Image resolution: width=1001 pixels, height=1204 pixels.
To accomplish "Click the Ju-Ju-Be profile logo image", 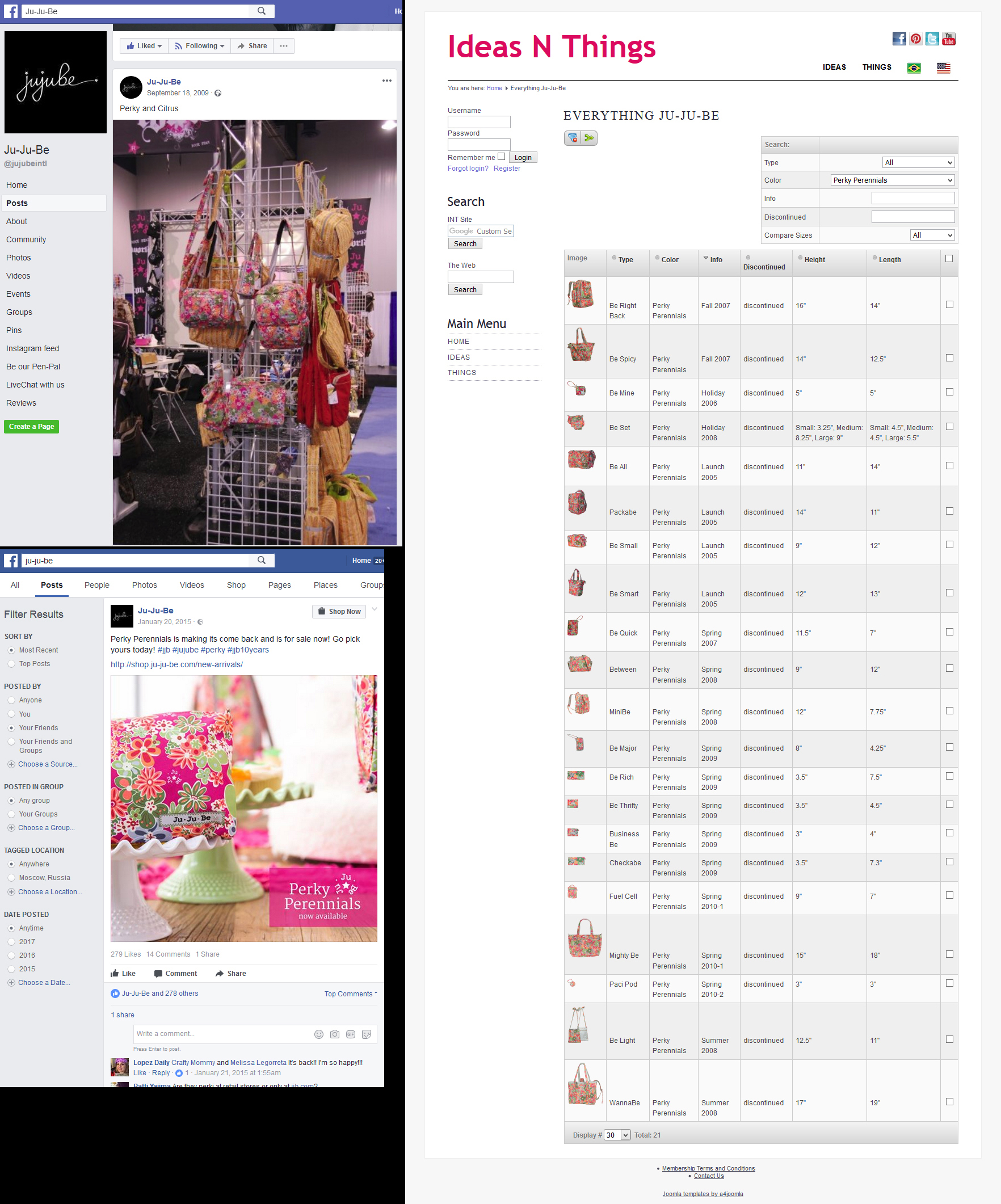I will (x=56, y=82).
